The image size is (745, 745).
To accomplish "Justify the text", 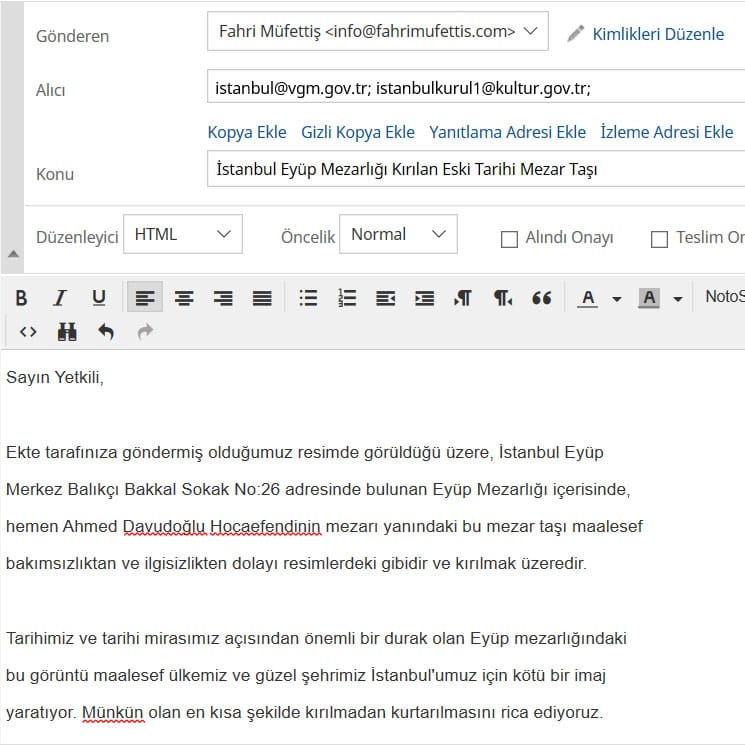I will 262,298.
